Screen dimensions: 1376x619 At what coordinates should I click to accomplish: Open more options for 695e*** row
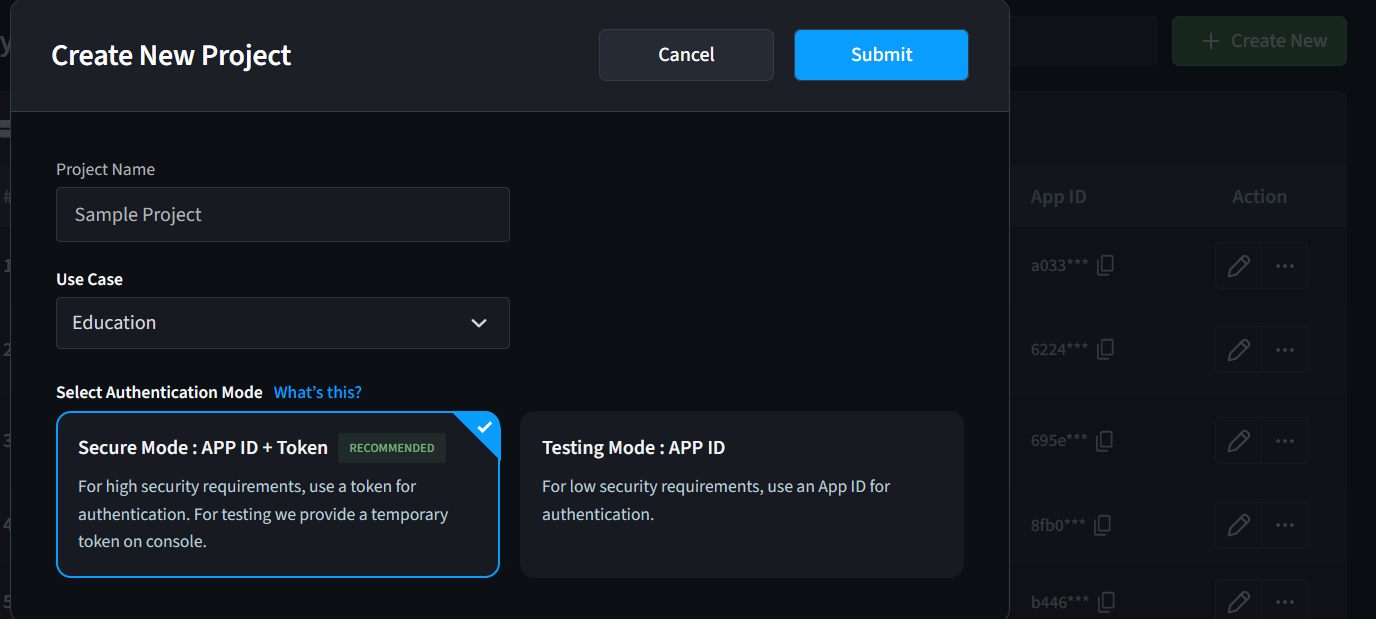pyautogui.click(x=1285, y=440)
